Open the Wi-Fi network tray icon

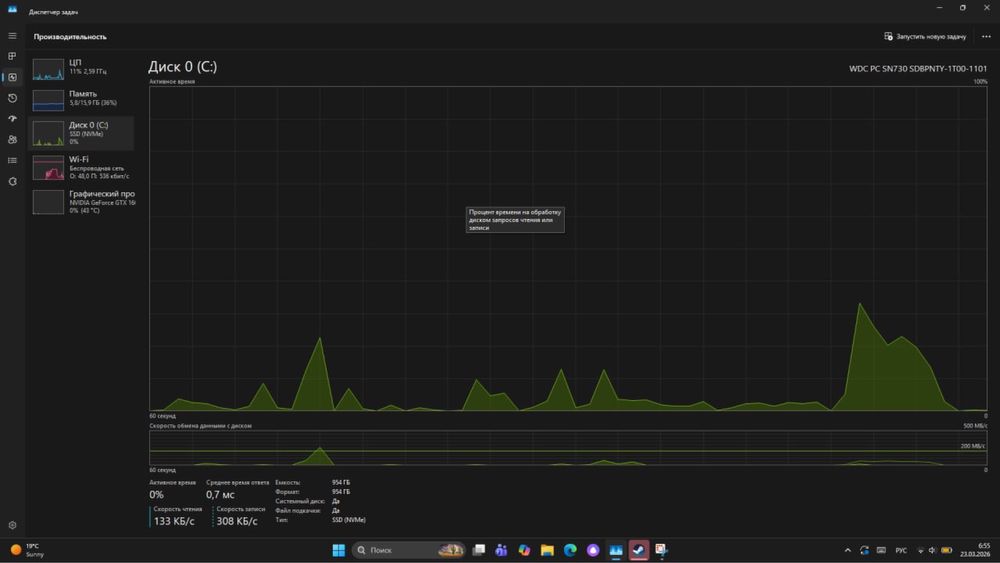[x=920, y=550]
